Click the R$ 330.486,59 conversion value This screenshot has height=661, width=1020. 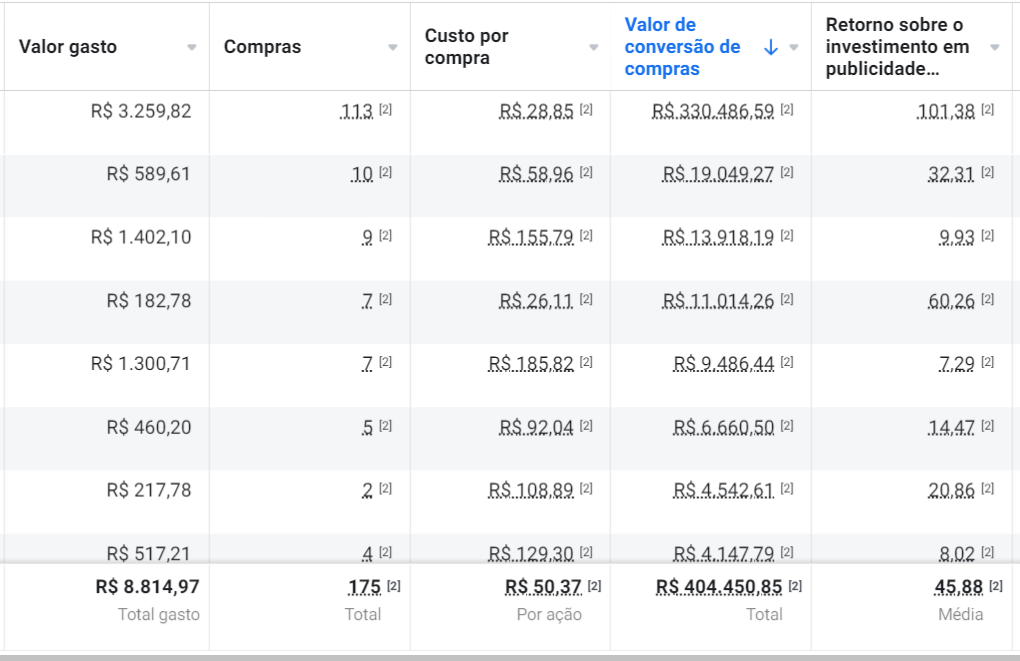pos(712,111)
